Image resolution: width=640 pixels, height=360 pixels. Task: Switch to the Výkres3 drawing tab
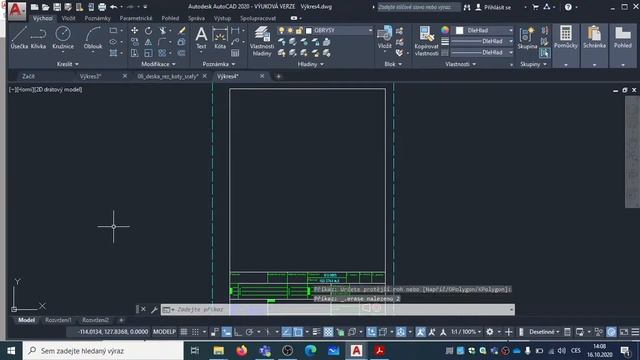pyautogui.click(x=90, y=76)
